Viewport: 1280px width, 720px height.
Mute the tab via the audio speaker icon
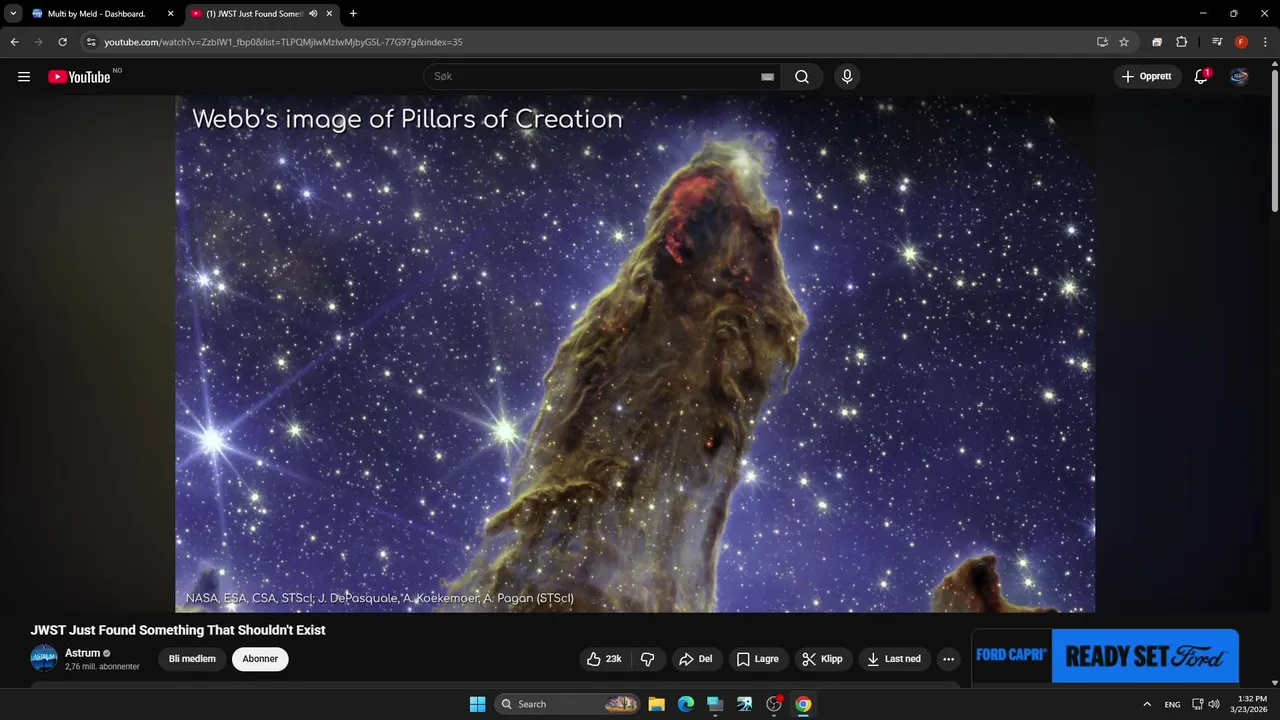tap(313, 14)
